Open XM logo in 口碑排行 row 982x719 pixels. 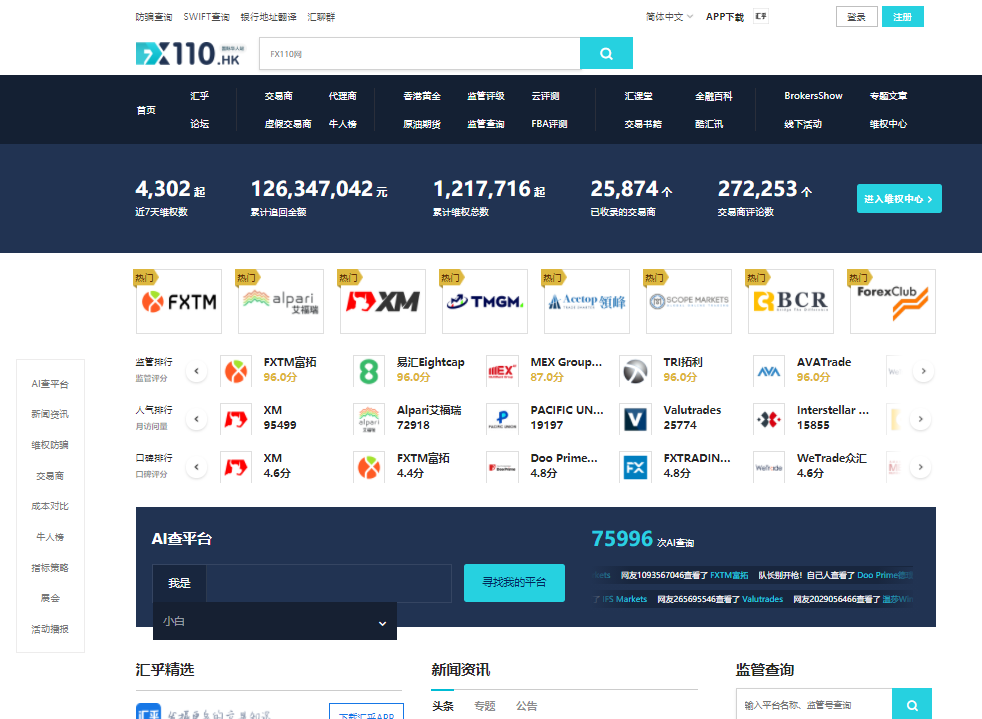pos(236,467)
